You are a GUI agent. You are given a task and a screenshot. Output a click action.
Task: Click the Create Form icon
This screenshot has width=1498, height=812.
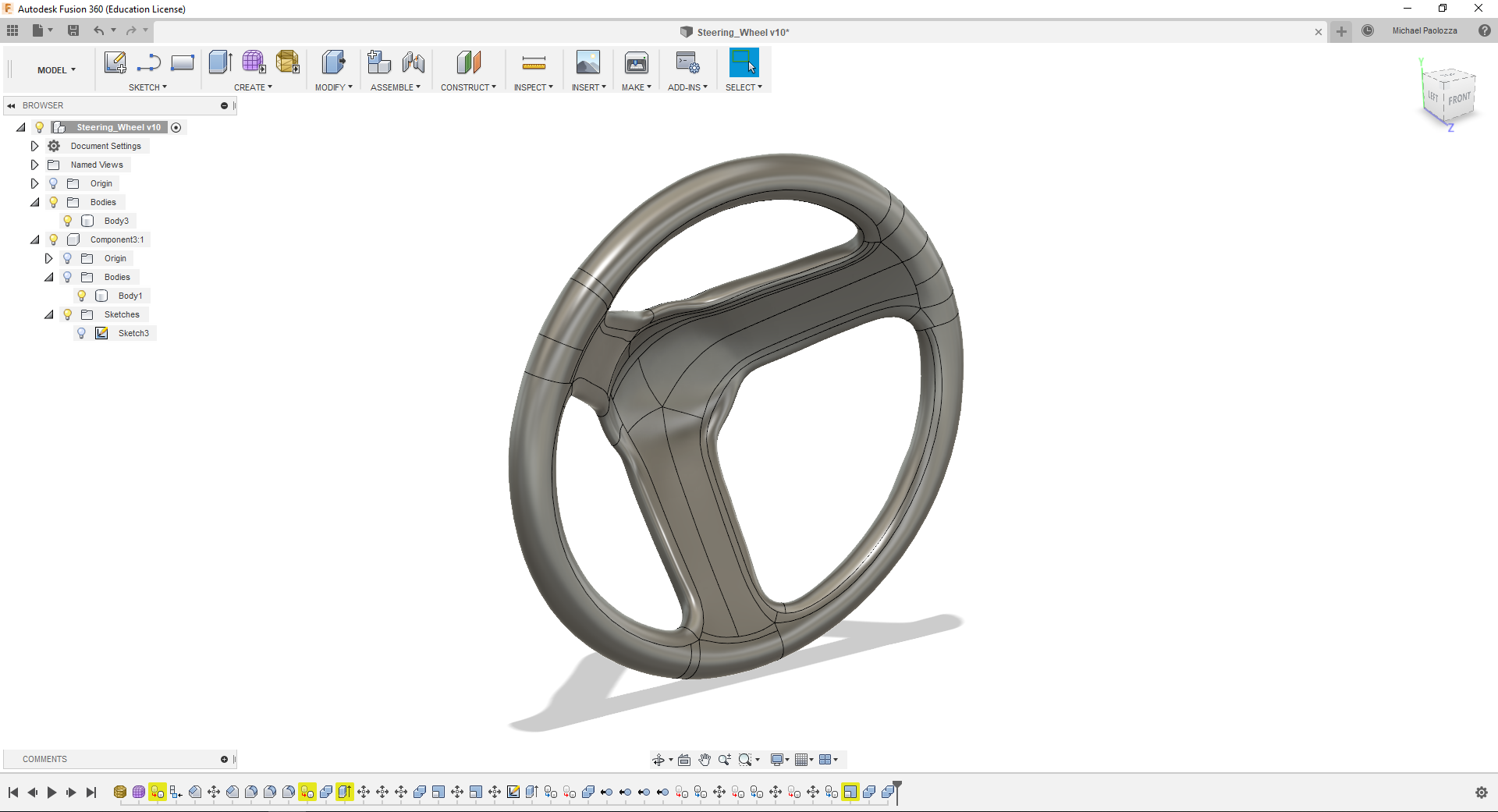(254, 63)
